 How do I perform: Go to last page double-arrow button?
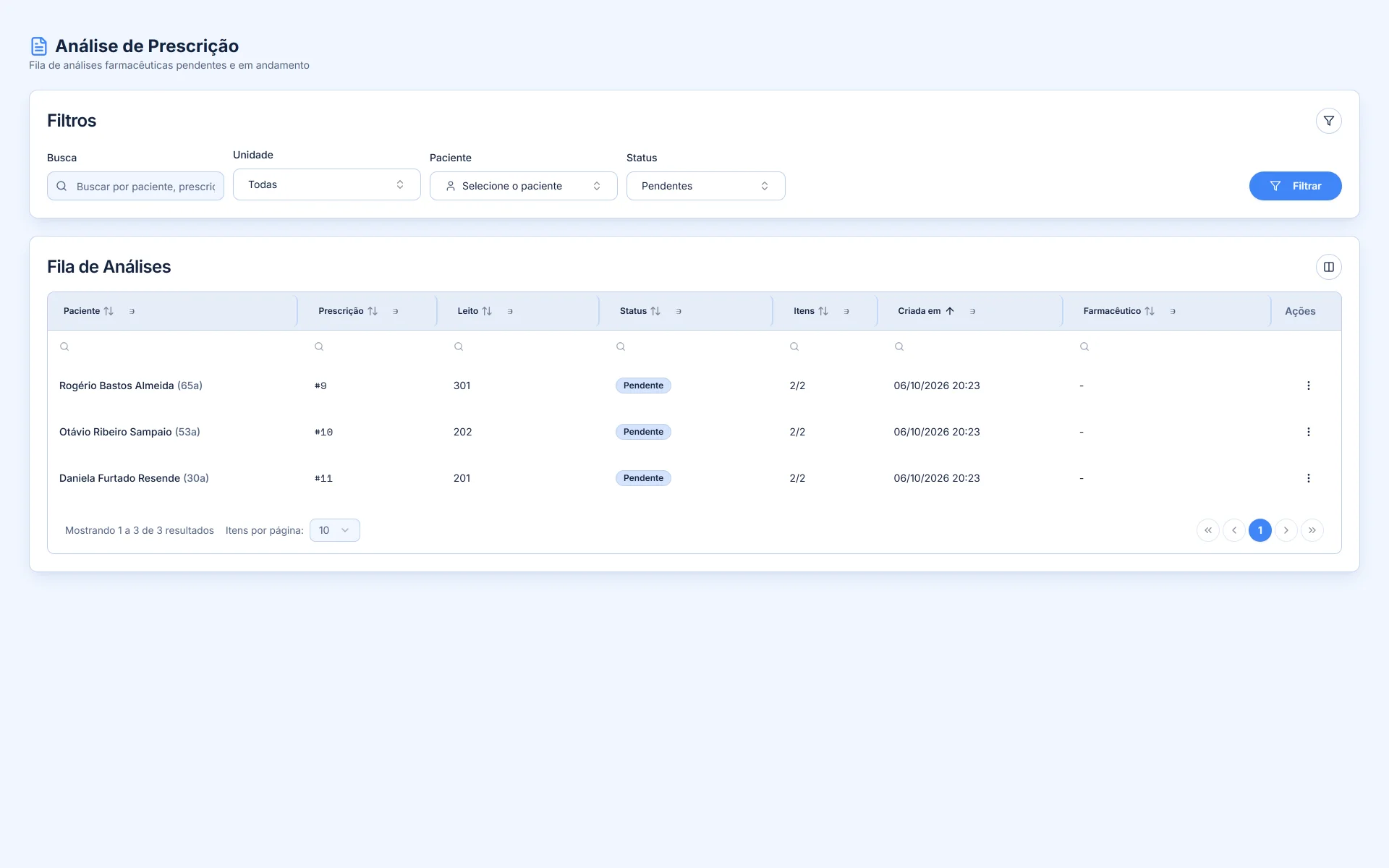coord(1312,530)
